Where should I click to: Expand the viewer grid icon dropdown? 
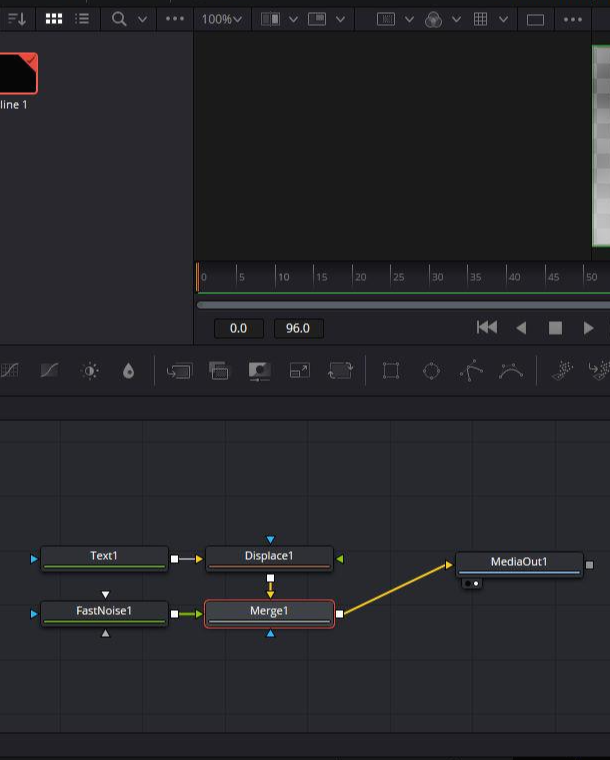tap(503, 19)
